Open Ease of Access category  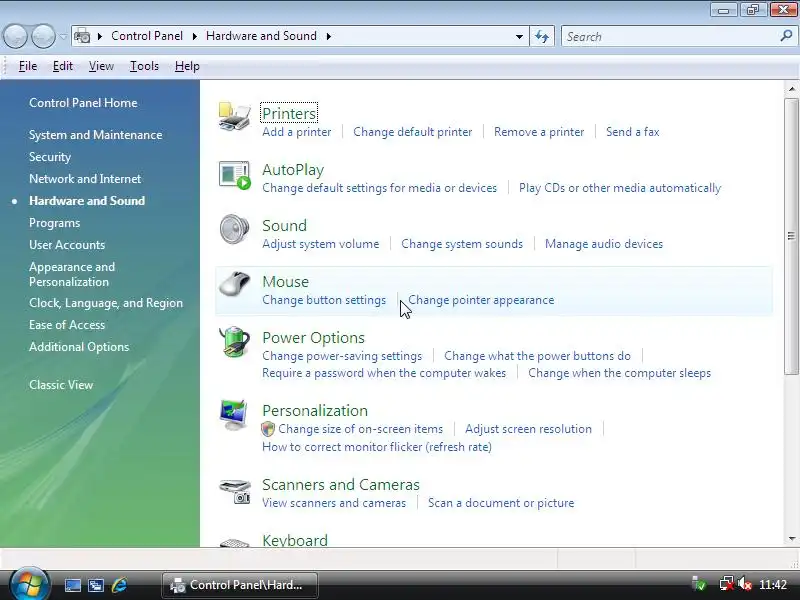(x=67, y=324)
